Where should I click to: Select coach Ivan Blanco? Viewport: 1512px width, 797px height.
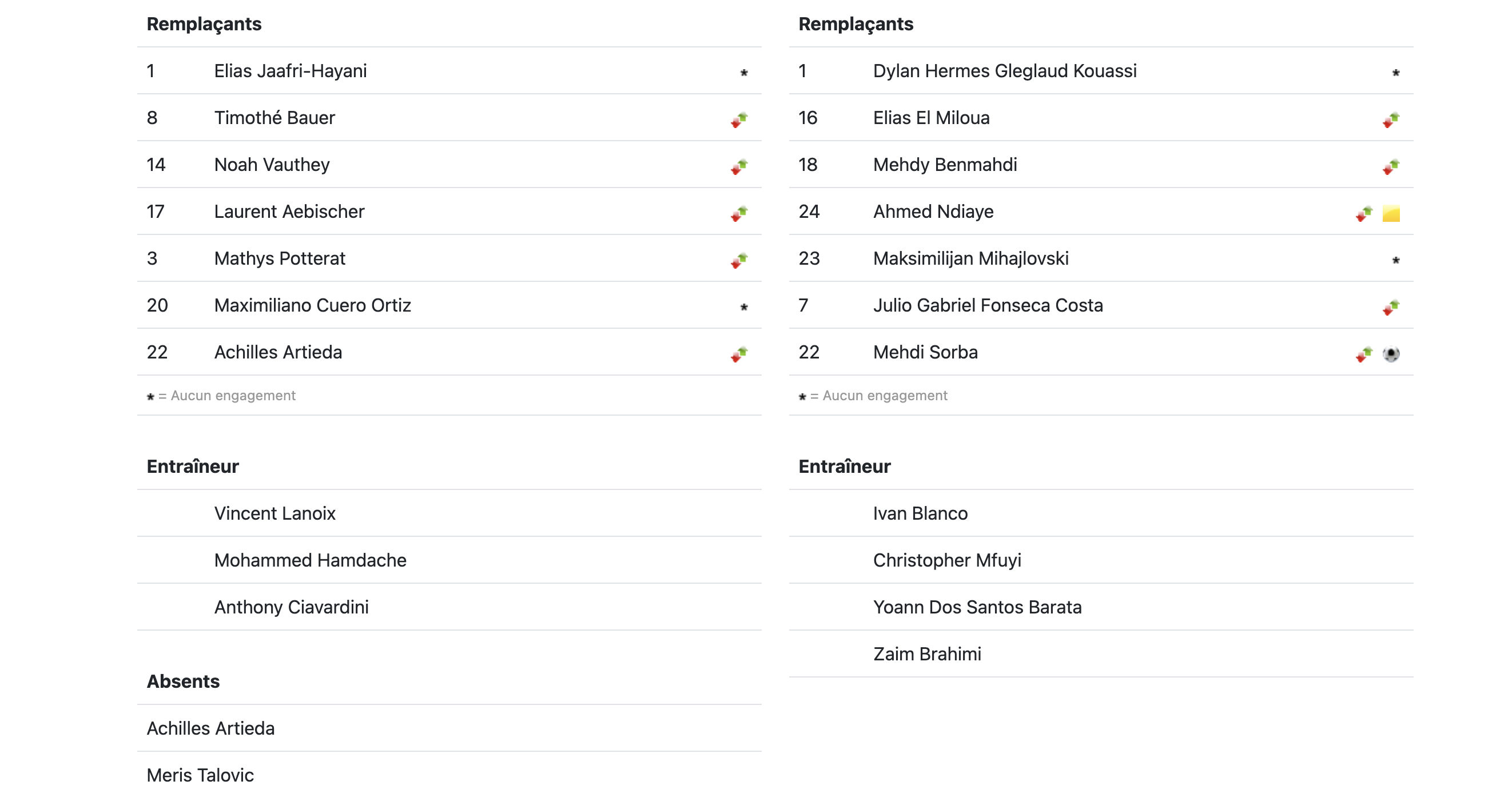pos(920,513)
